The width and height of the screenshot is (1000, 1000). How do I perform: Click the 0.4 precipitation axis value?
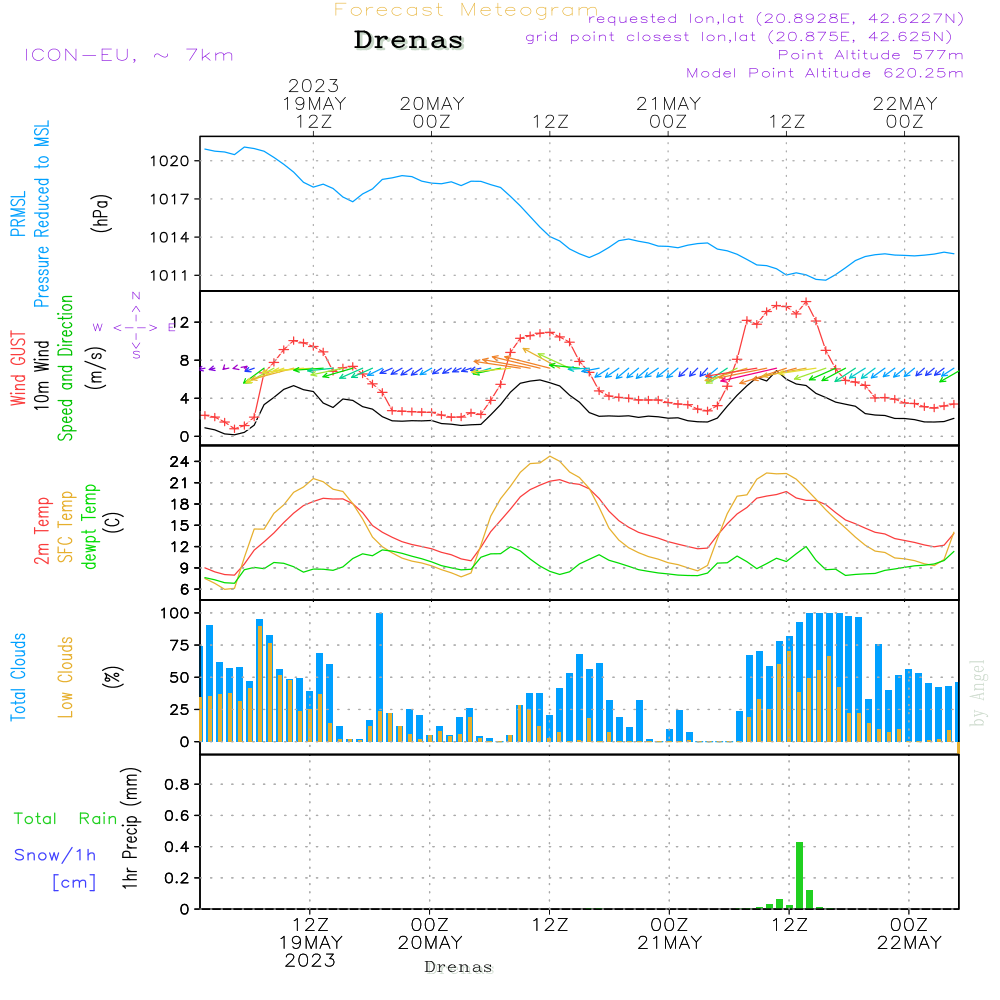[x=176, y=847]
